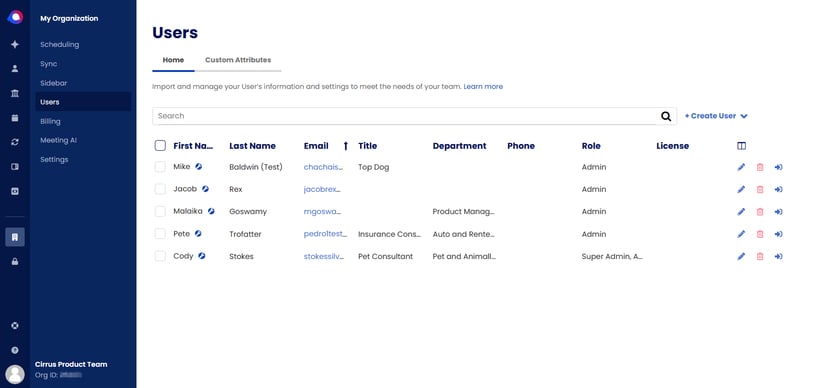Open the bank building icon in rail
The image size is (815, 388).
coord(15,94)
